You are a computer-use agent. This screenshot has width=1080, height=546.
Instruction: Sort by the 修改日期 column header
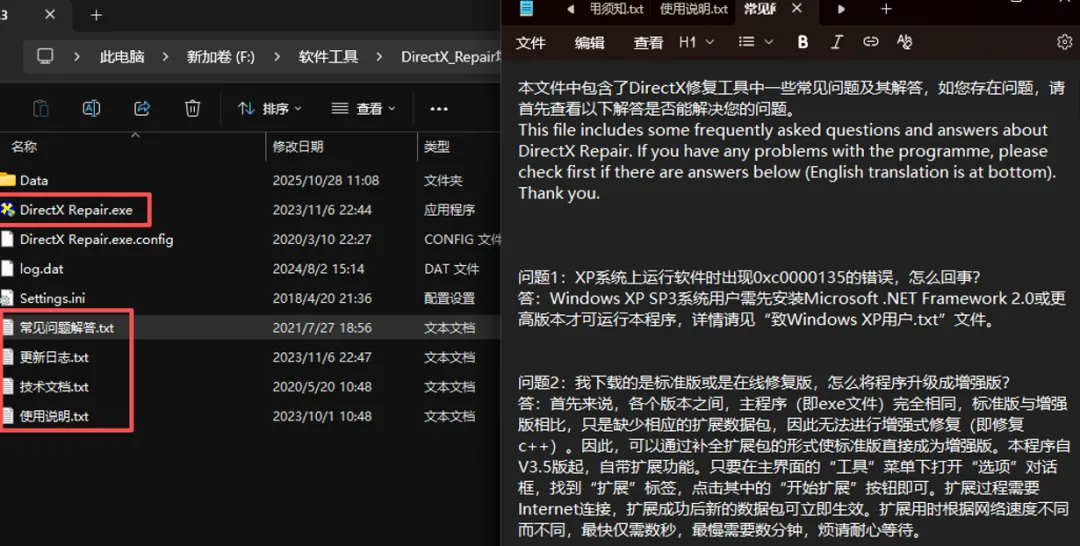(298, 147)
